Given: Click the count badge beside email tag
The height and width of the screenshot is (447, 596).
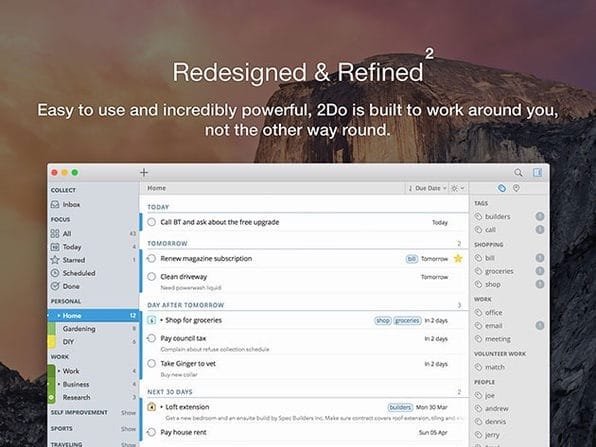Looking at the screenshot, I should pos(540,325).
